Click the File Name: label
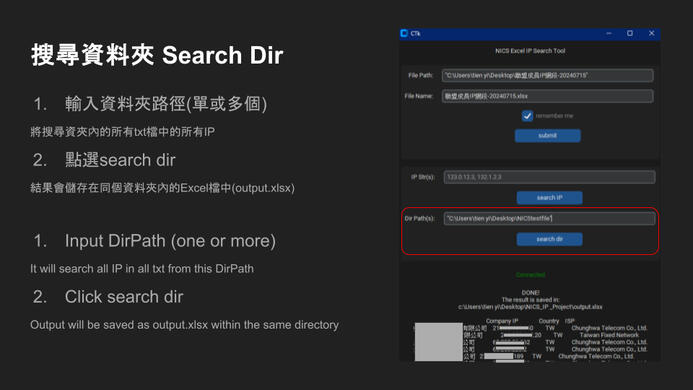693x390 pixels. pos(419,96)
